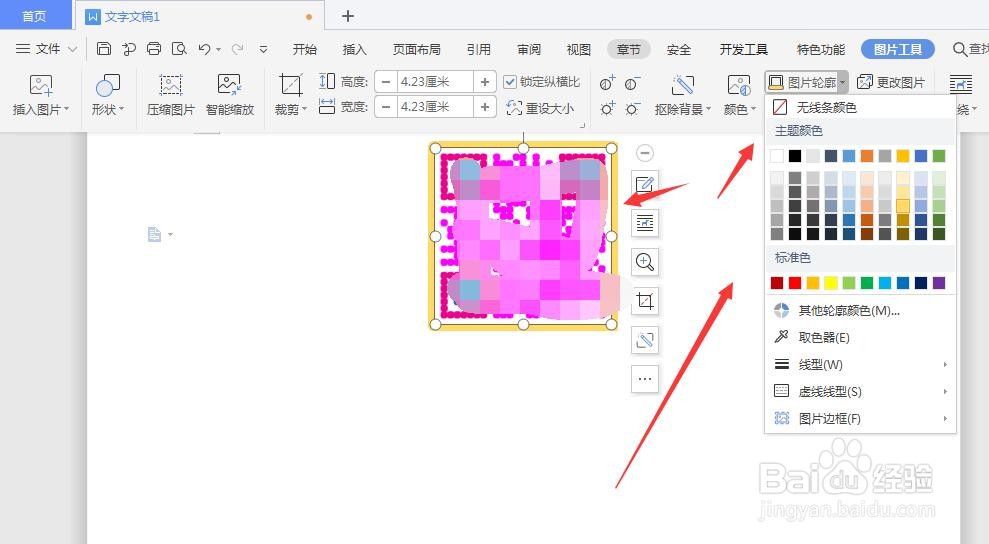Choose No Line Color (无线条颜色)
The image size is (989, 544).
pos(860,107)
